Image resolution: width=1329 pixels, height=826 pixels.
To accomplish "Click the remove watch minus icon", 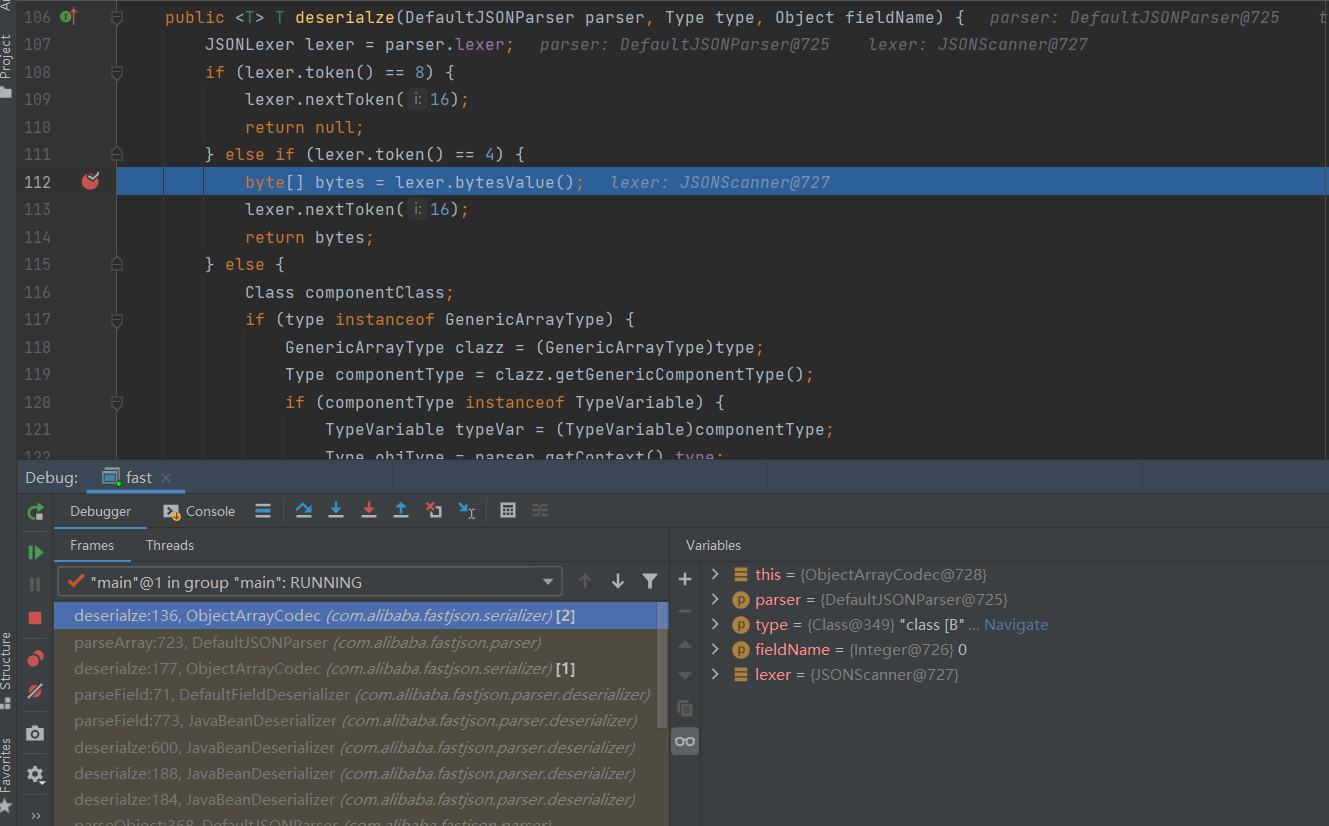I will [x=685, y=611].
